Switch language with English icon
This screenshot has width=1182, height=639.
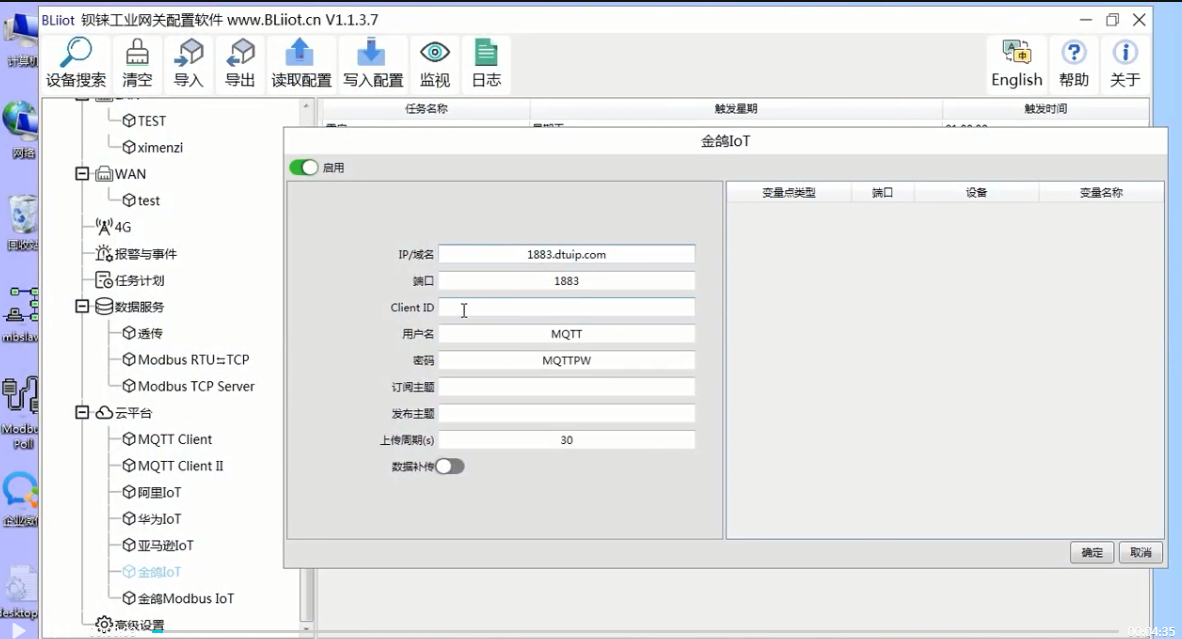[x=1016, y=54]
